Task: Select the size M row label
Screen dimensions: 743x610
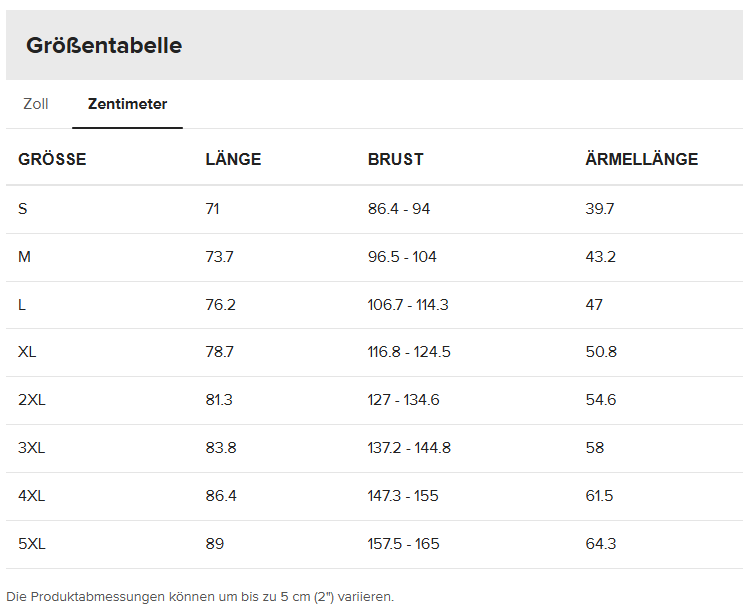Action: 24,256
